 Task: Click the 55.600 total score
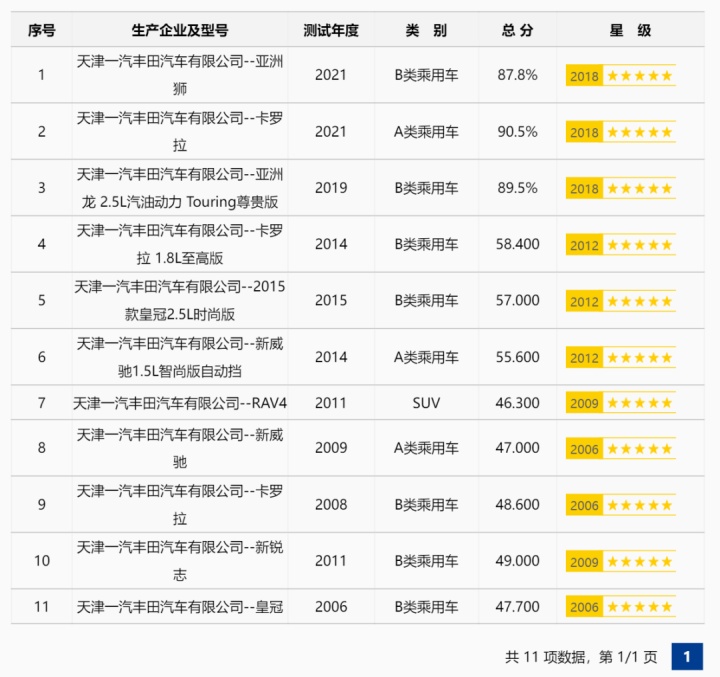[x=517, y=357]
